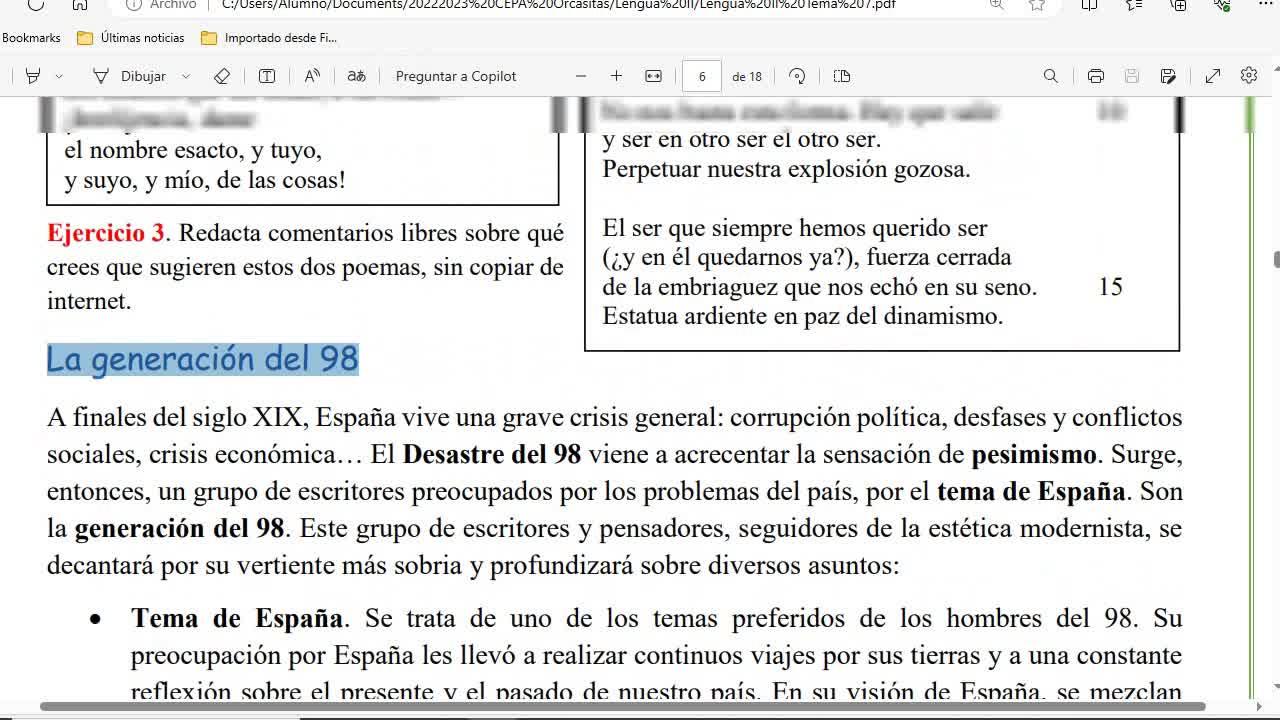Click Preguntar a Copilot
The image size is (1280, 720).
click(x=456, y=76)
